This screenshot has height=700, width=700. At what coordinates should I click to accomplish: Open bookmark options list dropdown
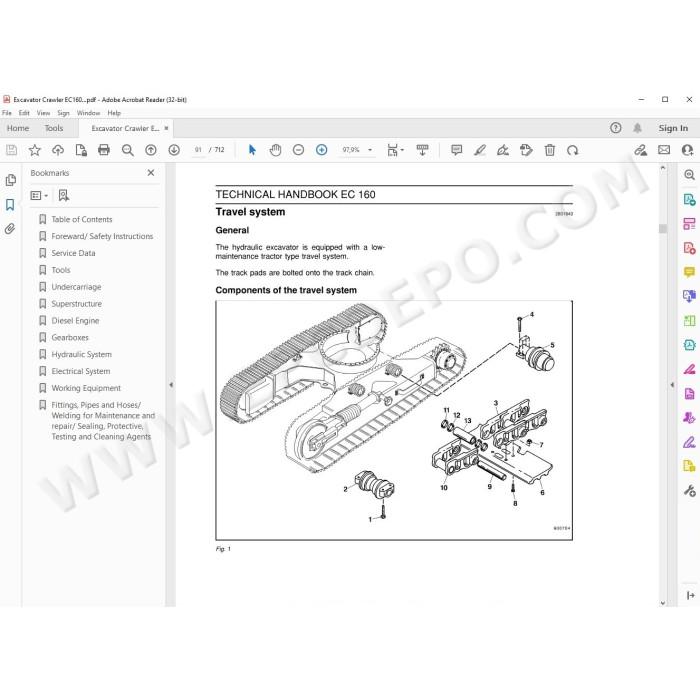click(39, 196)
